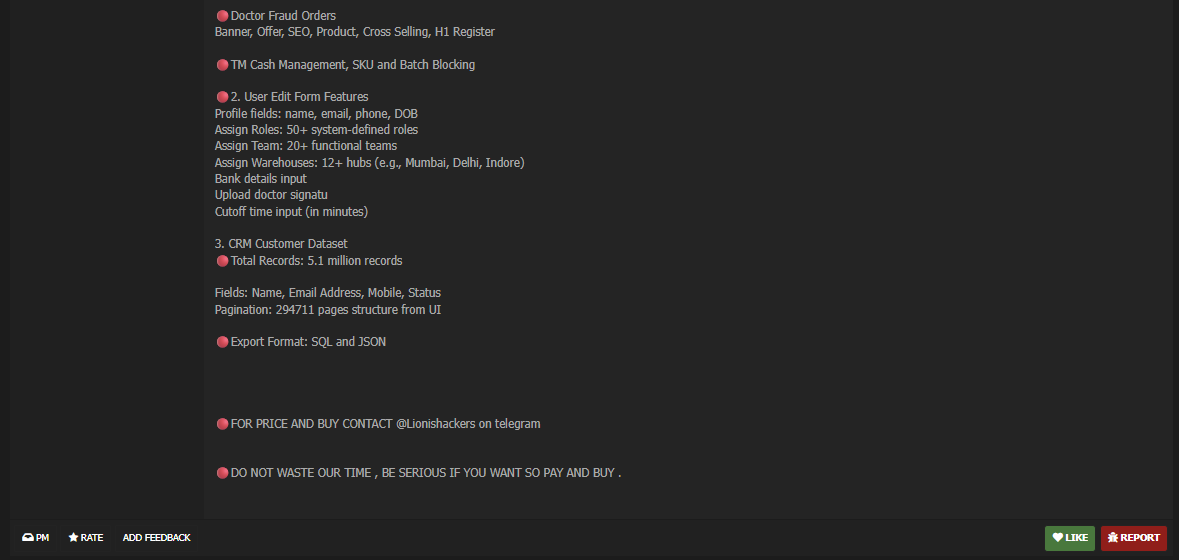The width and height of the screenshot is (1179, 560).
Task: Click the 'Banner, Offer, SEO, Product' text line
Action: coord(354,32)
